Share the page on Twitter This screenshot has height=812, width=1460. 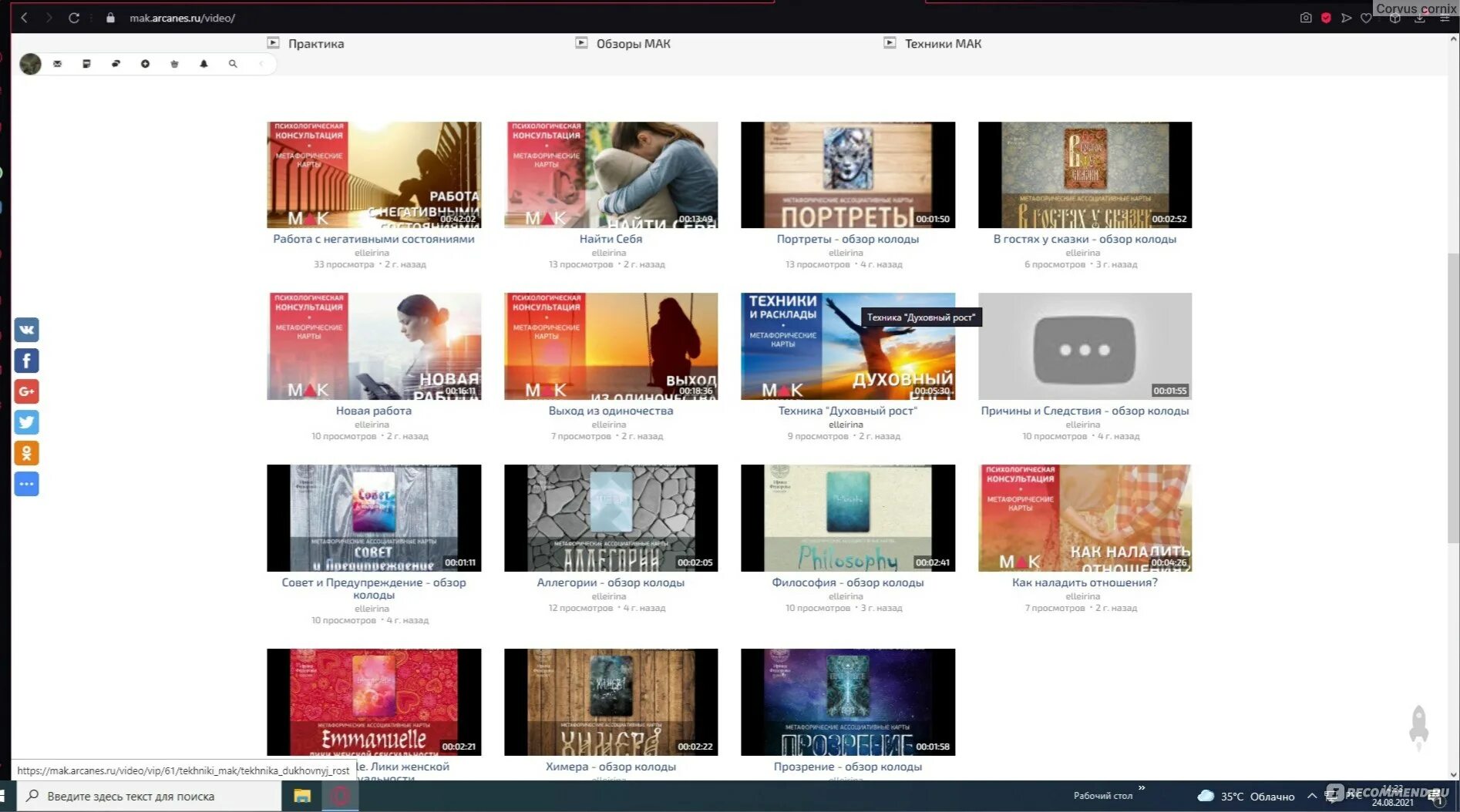[26, 422]
